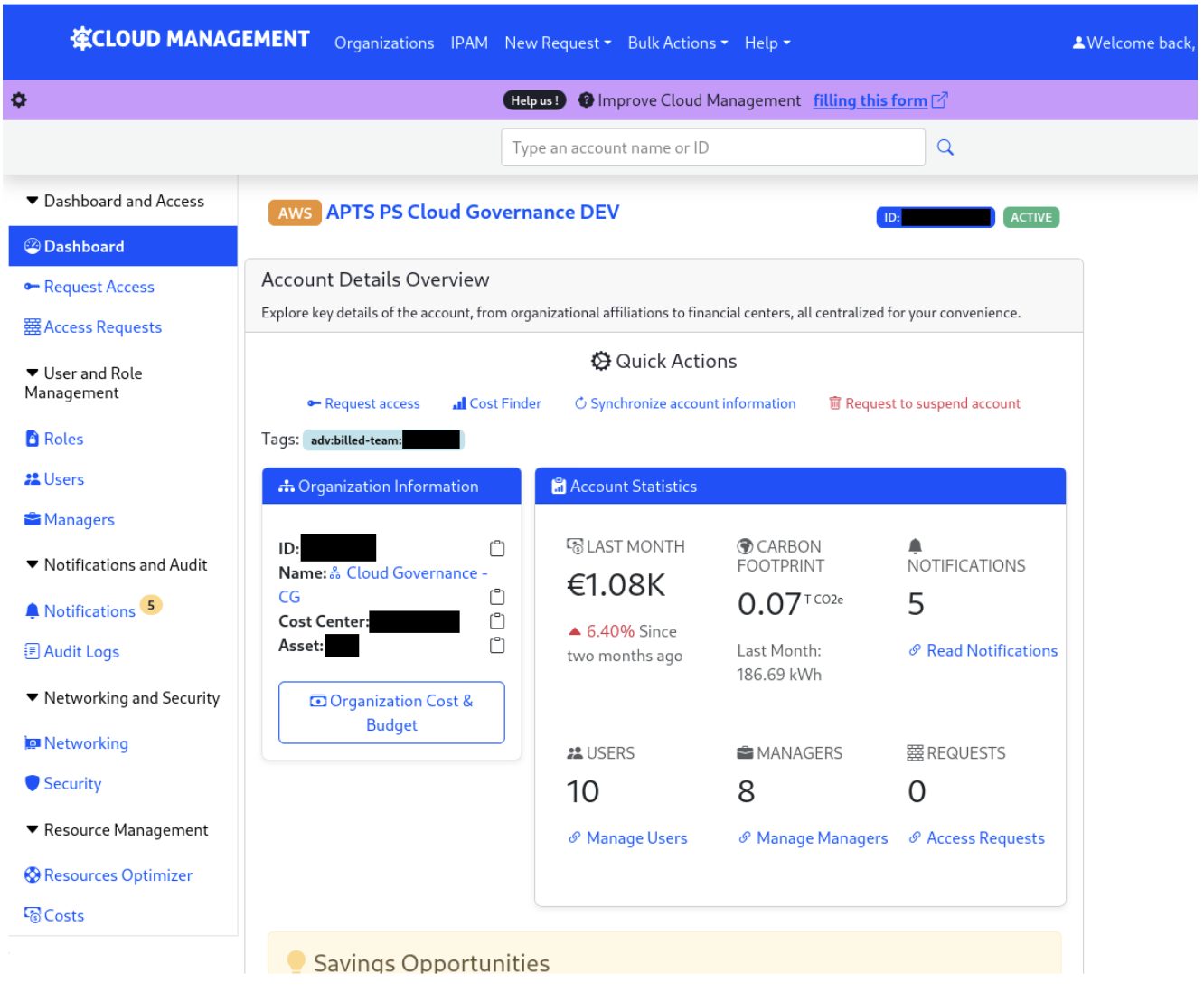This screenshot has width=1204, height=1002.
Task: Open Request Access in the sidebar
Action: click(89, 287)
